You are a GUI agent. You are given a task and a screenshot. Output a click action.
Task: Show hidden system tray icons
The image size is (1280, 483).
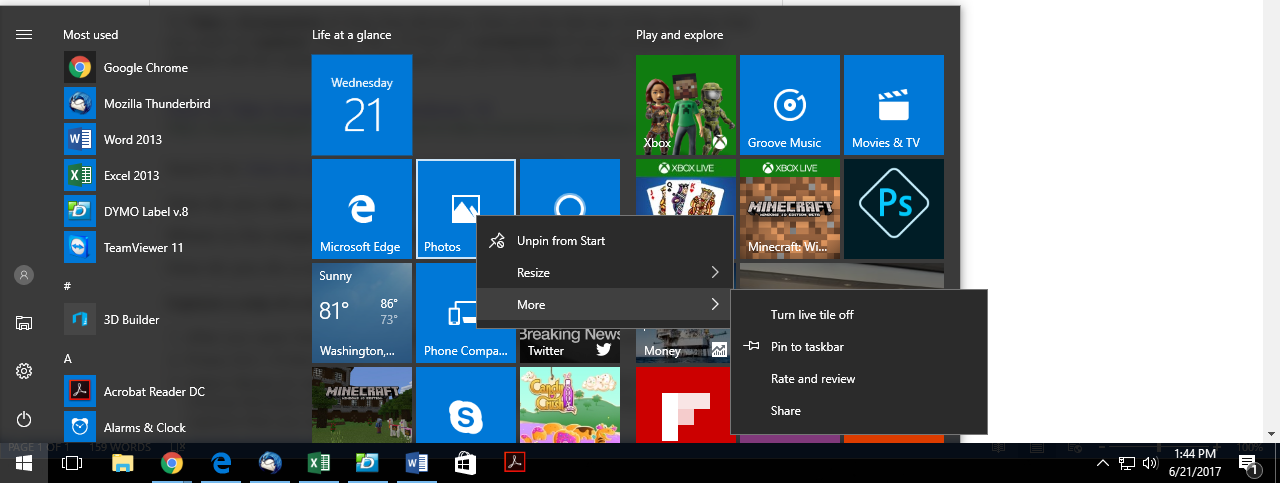1102,463
